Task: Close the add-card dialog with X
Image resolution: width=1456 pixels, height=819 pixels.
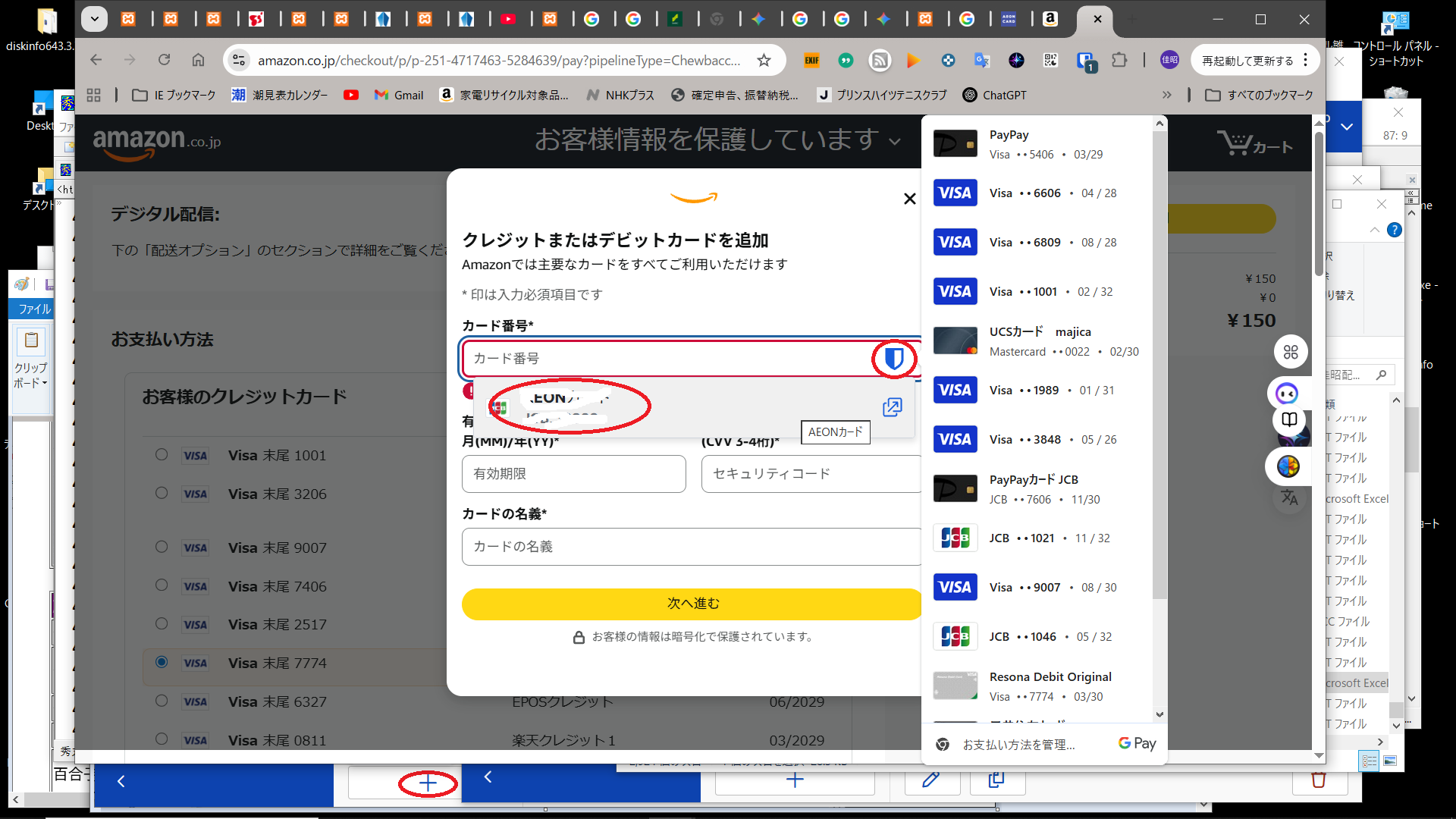Action: [x=909, y=199]
